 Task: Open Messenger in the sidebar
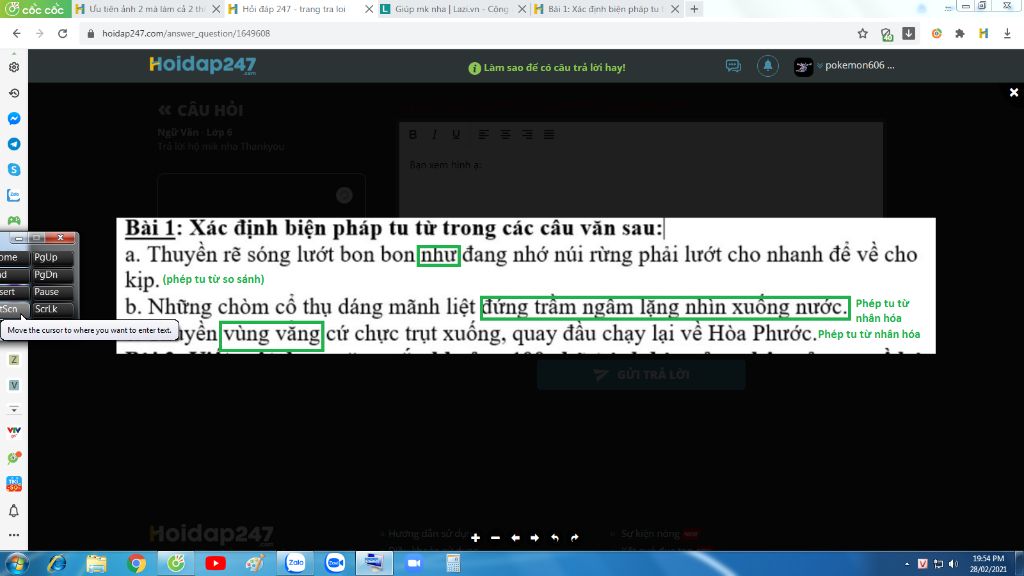tap(14, 119)
